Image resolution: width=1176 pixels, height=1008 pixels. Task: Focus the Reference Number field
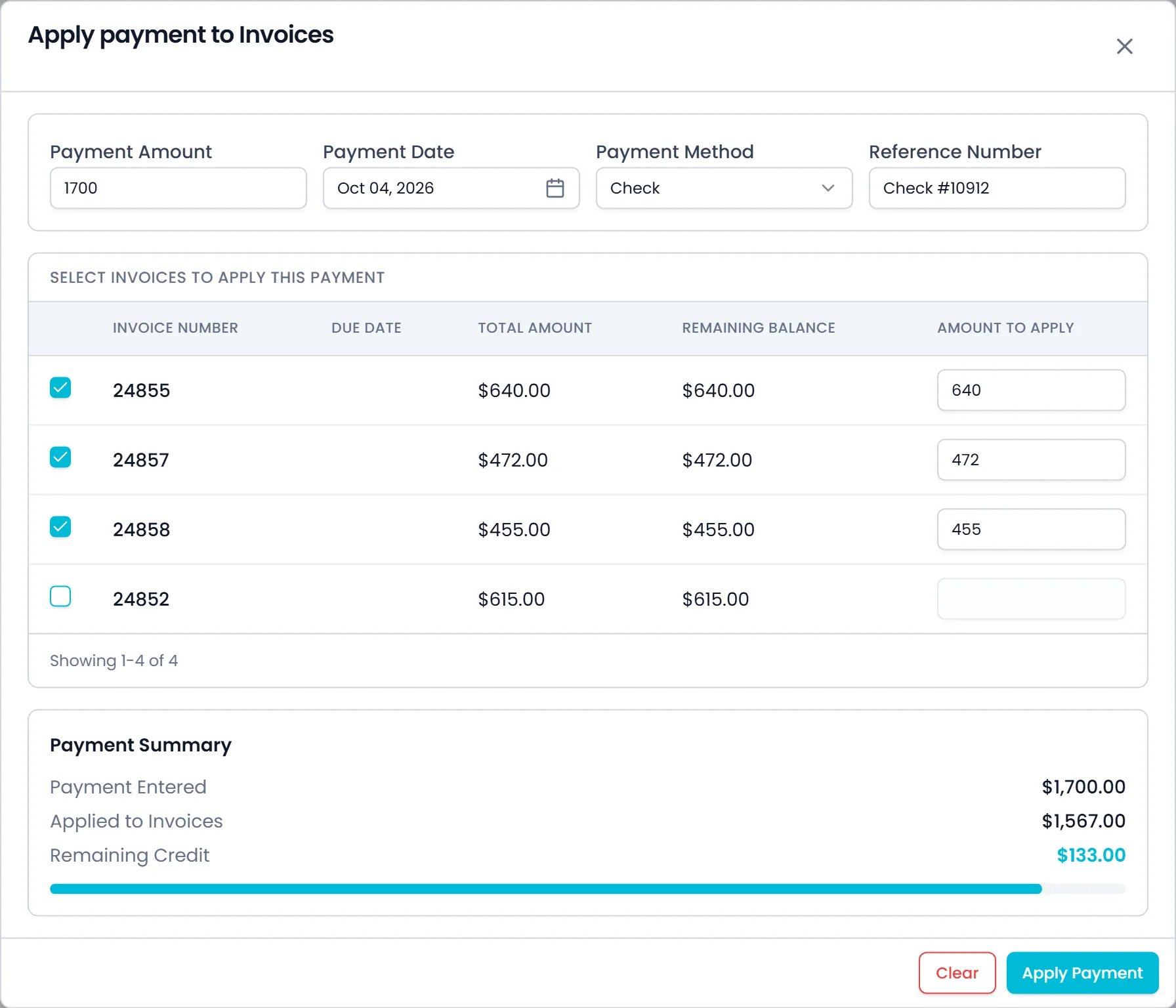[997, 188]
